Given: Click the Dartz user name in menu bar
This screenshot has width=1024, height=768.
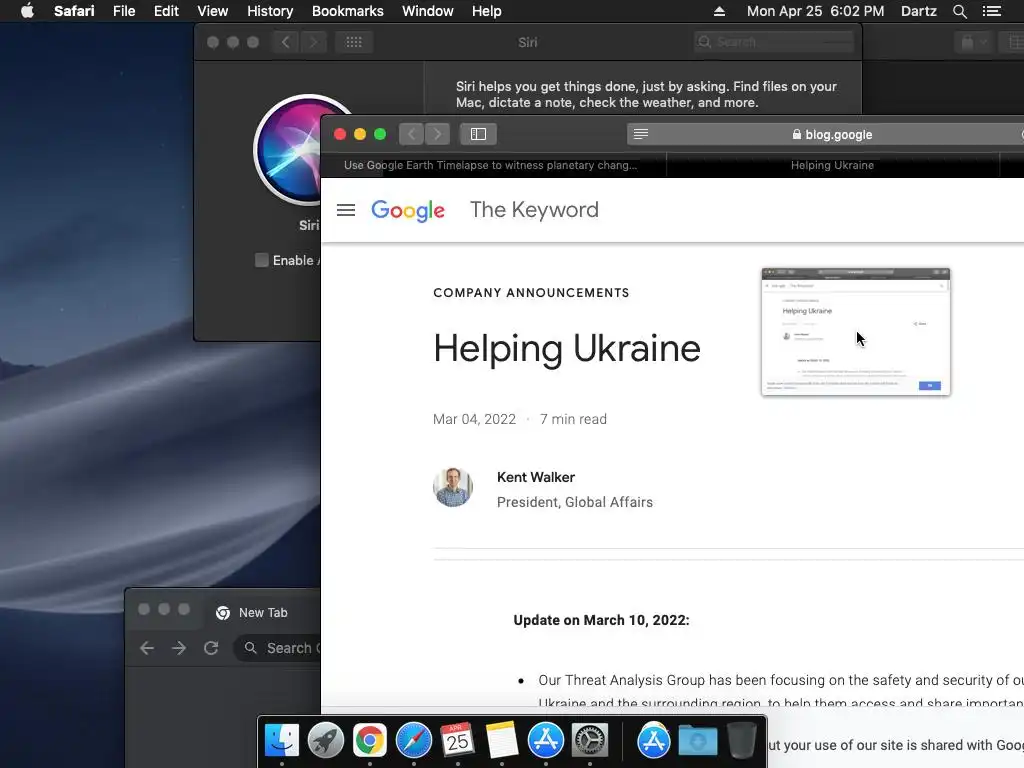Looking at the screenshot, I should (x=918, y=11).
